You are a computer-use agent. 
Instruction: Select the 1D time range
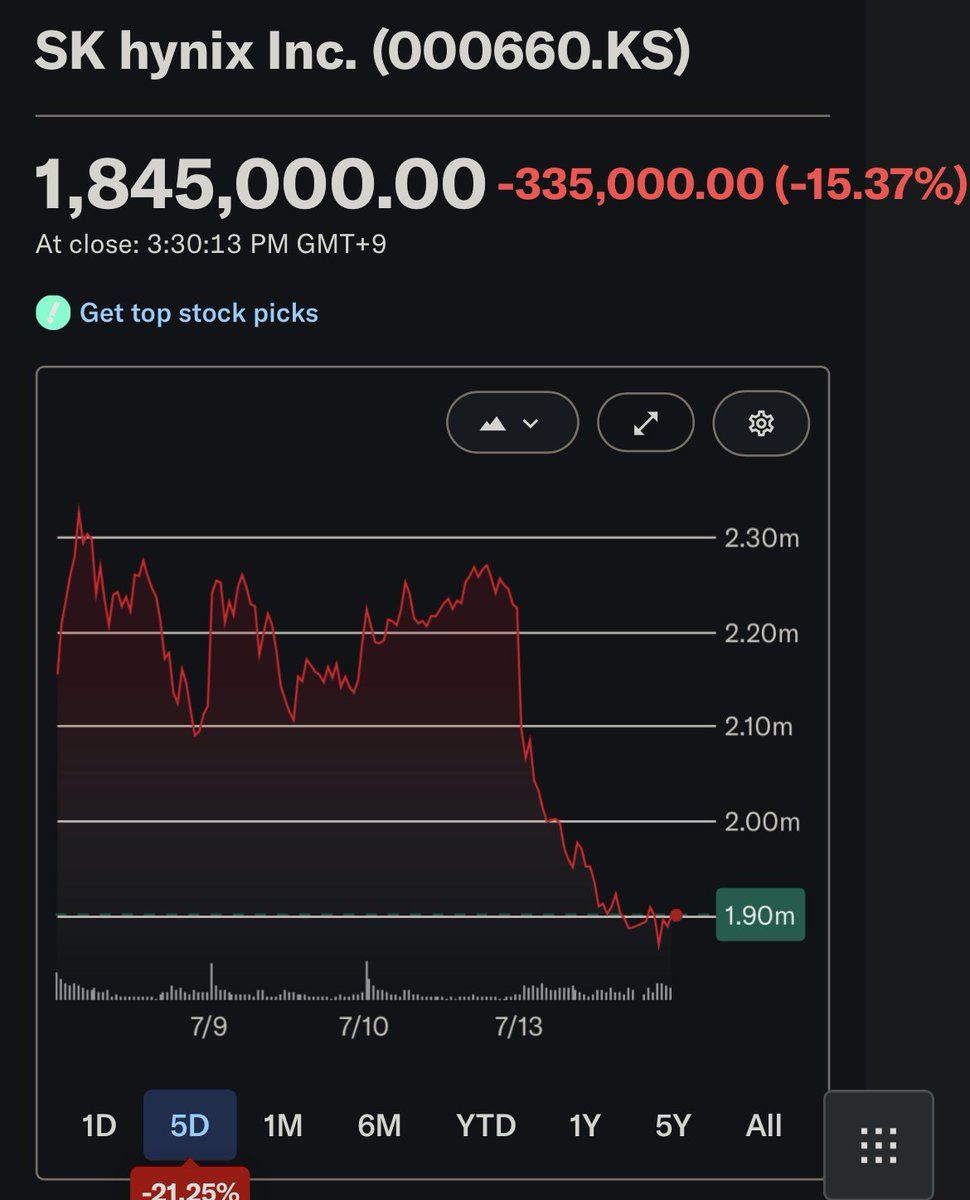(99, 1126)
